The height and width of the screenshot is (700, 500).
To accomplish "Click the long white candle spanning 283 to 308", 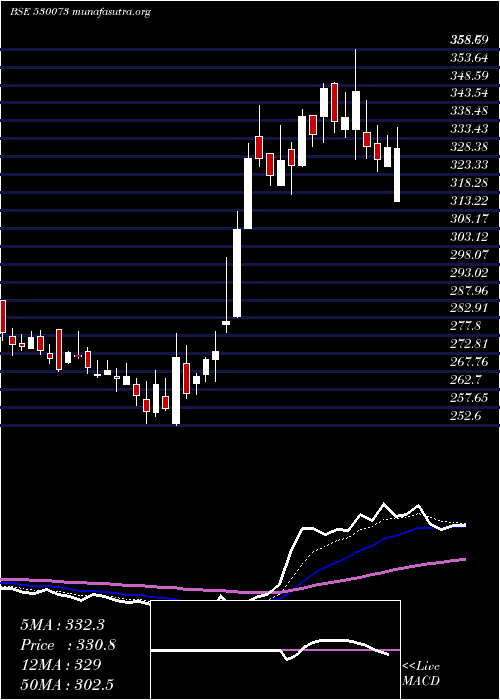I will coord(237,273).
